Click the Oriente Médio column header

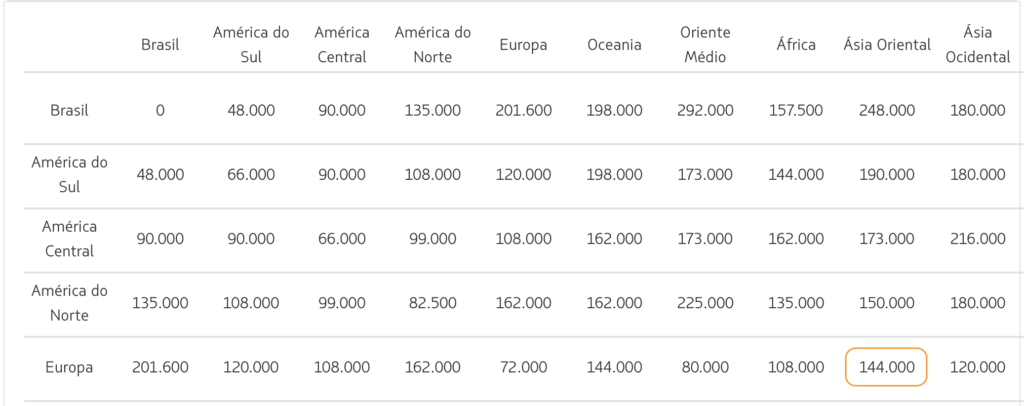tap(705, 44)
